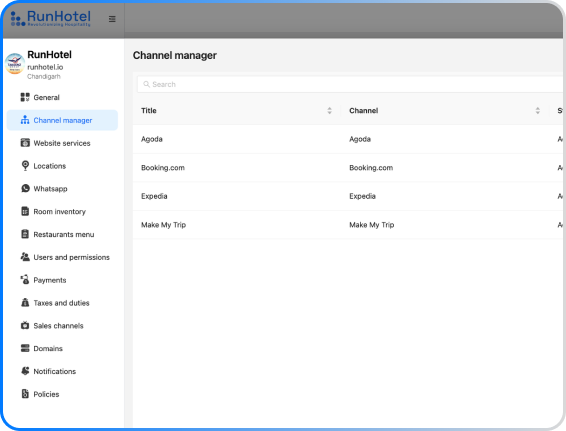Screen dimensions: 566x431
Task: Click the Website services icon
Action: (25, 143)
